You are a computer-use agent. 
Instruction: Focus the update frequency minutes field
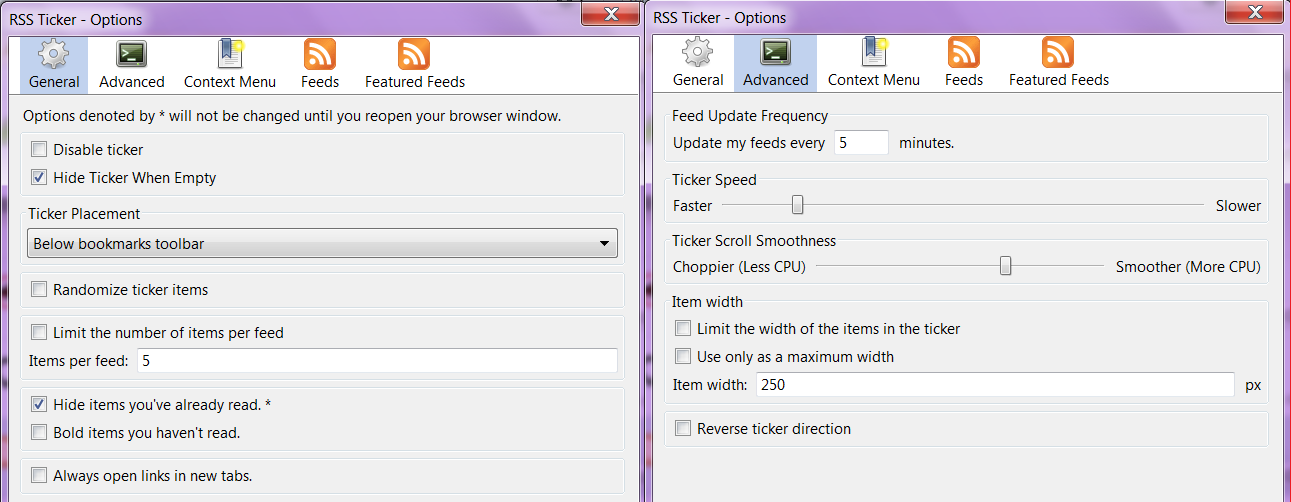click(861, 143)
